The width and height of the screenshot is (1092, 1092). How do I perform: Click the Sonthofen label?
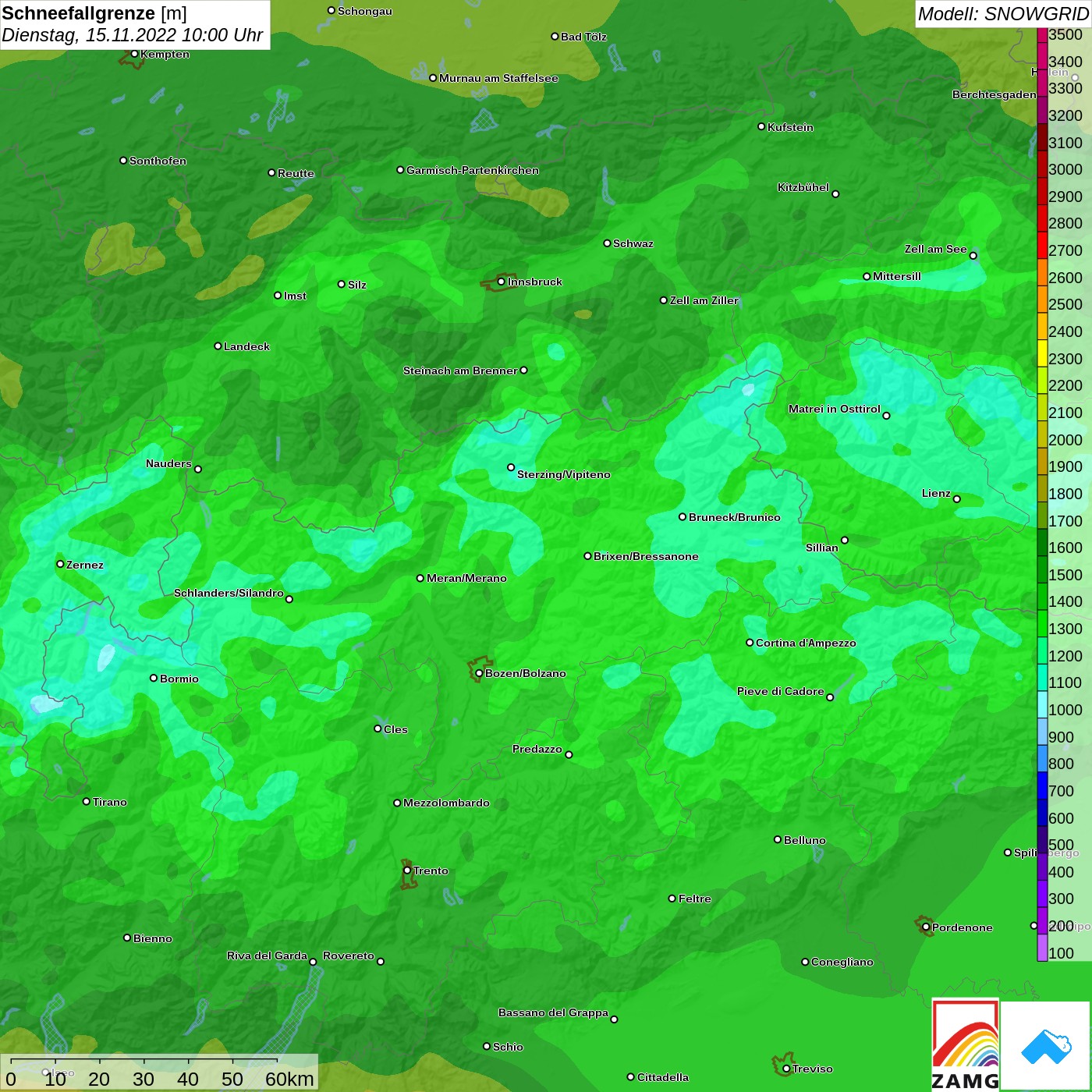tap(158, 161)
